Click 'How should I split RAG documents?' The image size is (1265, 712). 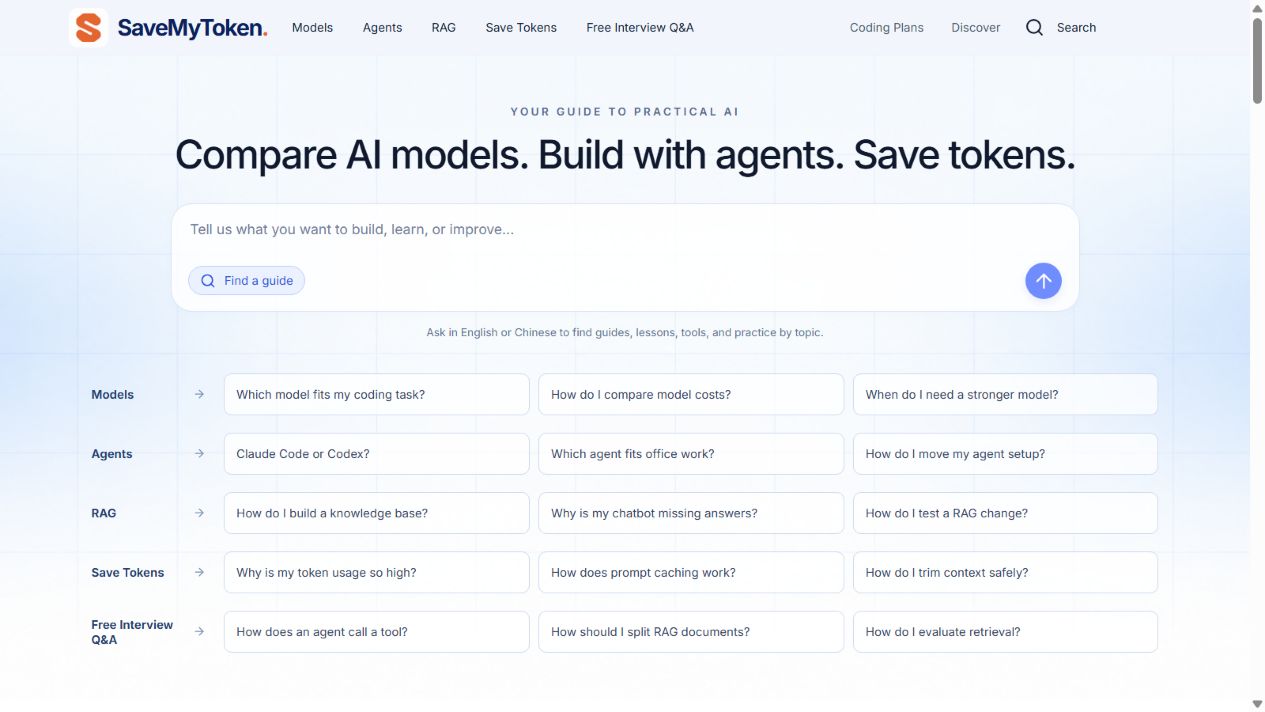point(691,632)
